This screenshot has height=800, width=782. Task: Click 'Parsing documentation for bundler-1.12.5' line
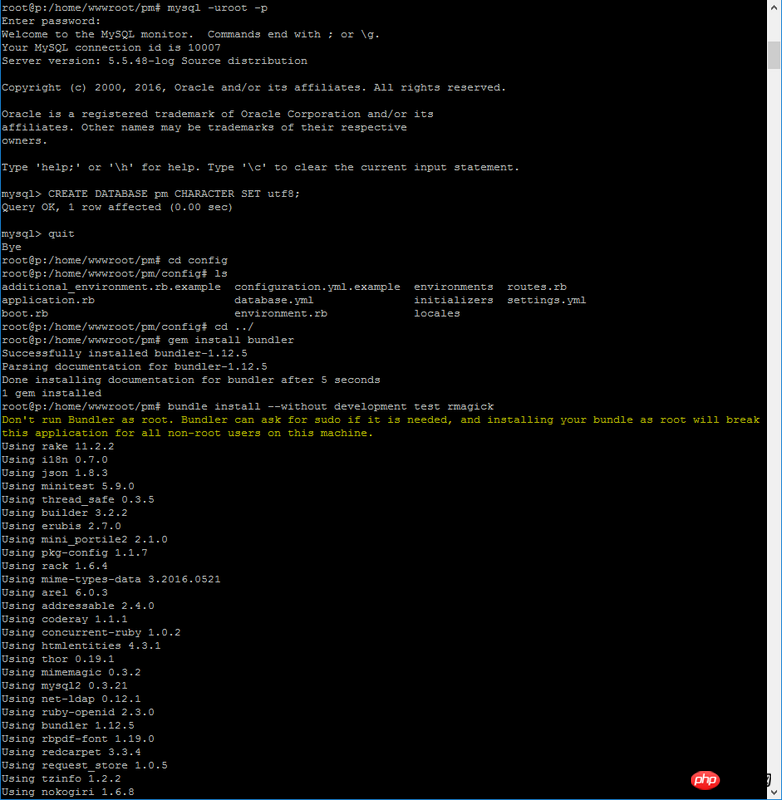(135, 366)
